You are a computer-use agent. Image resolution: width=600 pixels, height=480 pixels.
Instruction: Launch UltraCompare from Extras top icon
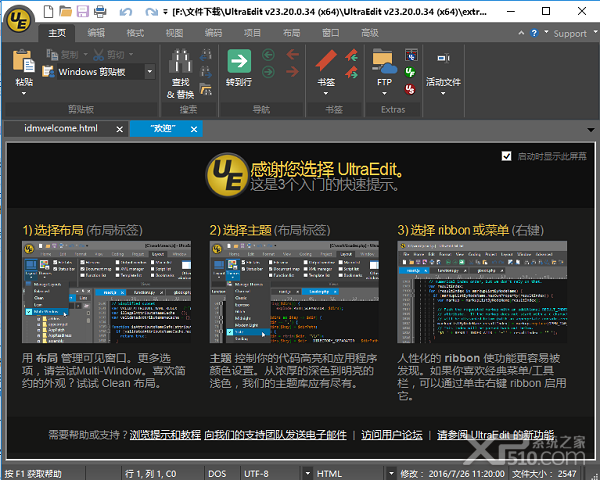click(411, 55)
